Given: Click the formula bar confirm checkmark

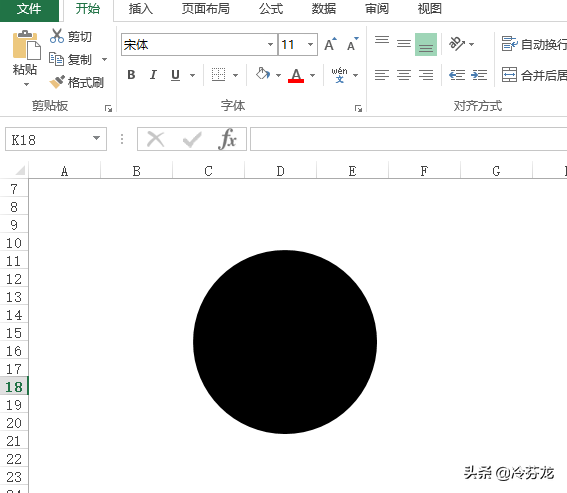Looking at the screenshot, I should click(x=192, y=140).
